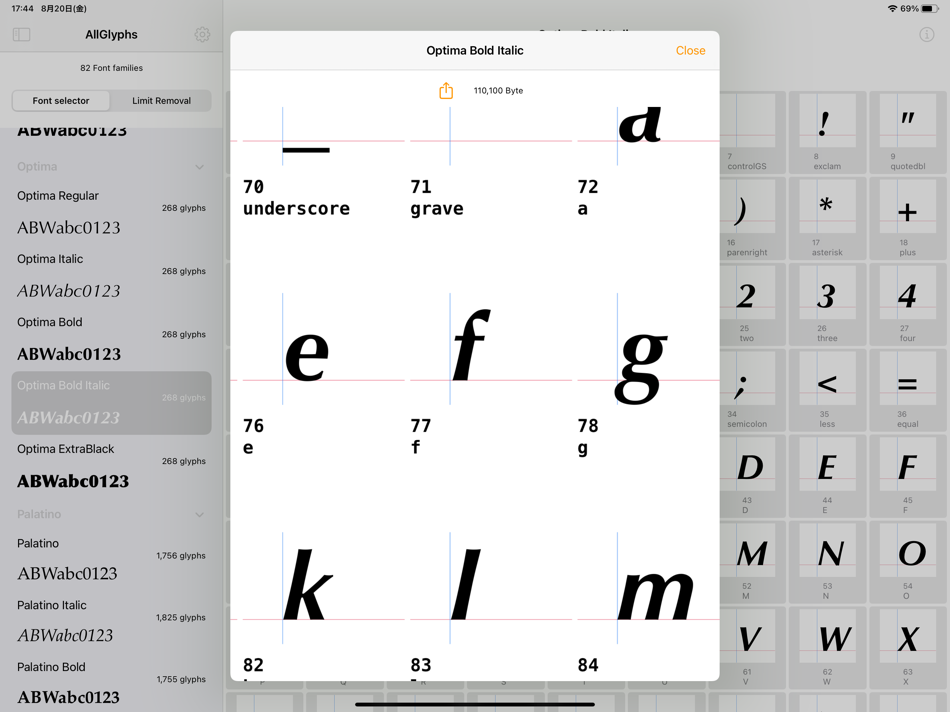
Task: Select glyph tile 53 N
Action: [827, 562]
